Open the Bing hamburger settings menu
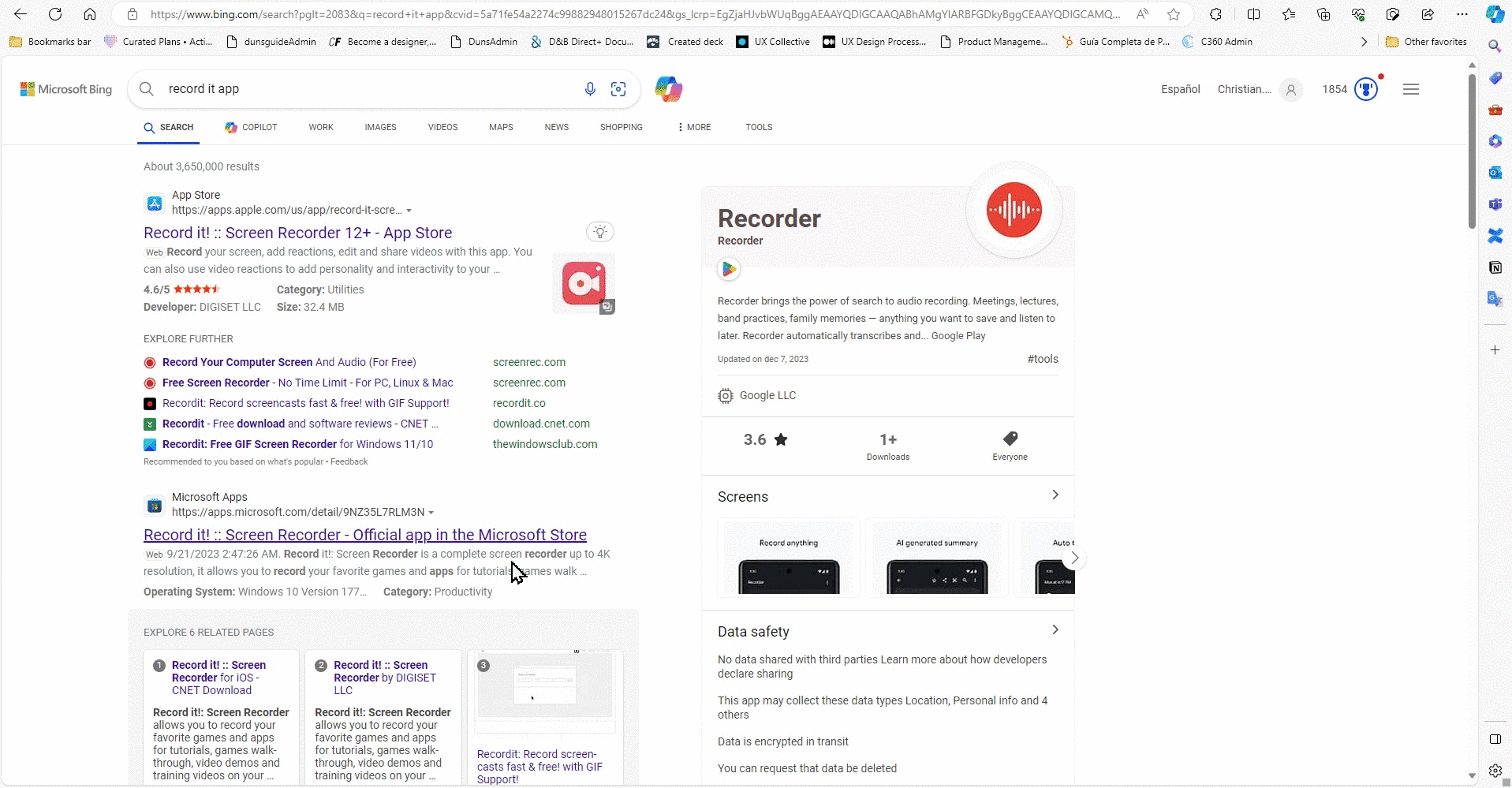Screen dimensions: 1512x788 tap(1411, 89)
